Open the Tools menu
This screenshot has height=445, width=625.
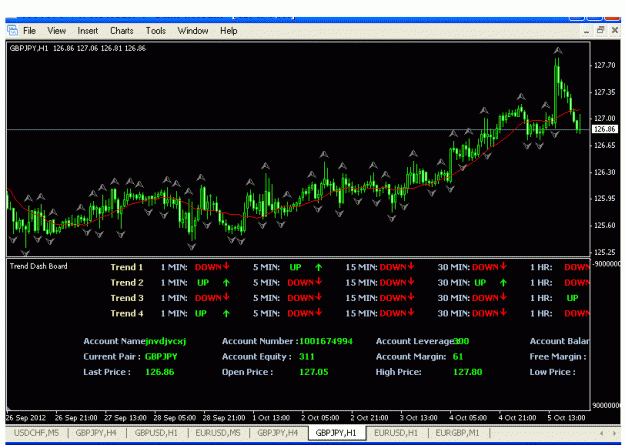pyautogui.click(x=155, y=31)
